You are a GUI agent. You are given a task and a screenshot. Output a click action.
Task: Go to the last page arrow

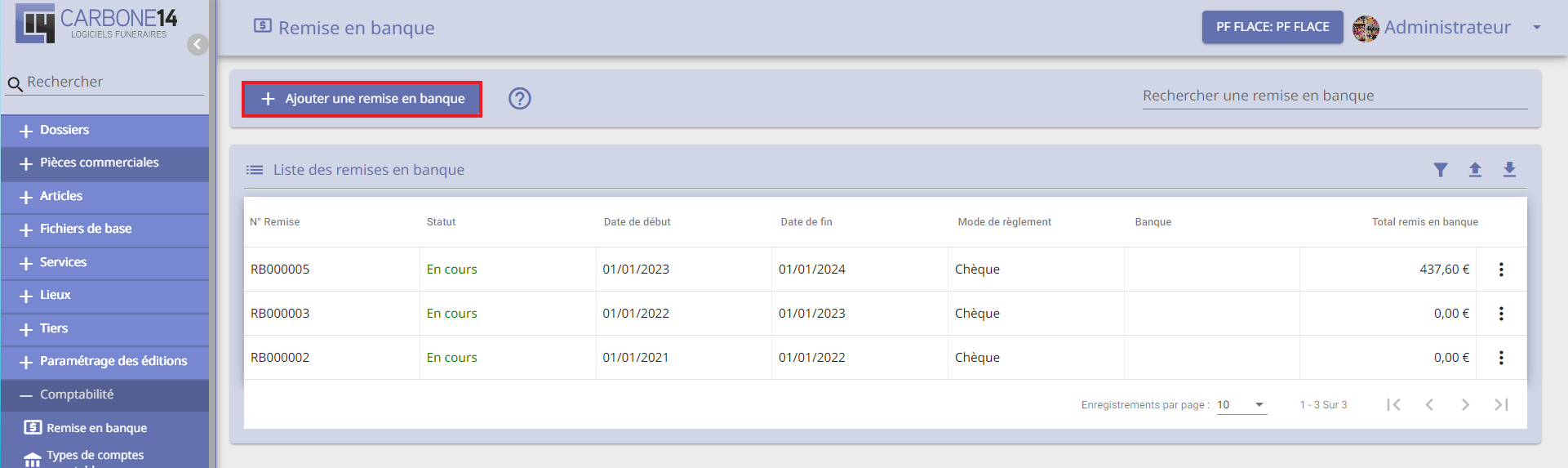pyautogui.click(x=1501, y=404)
